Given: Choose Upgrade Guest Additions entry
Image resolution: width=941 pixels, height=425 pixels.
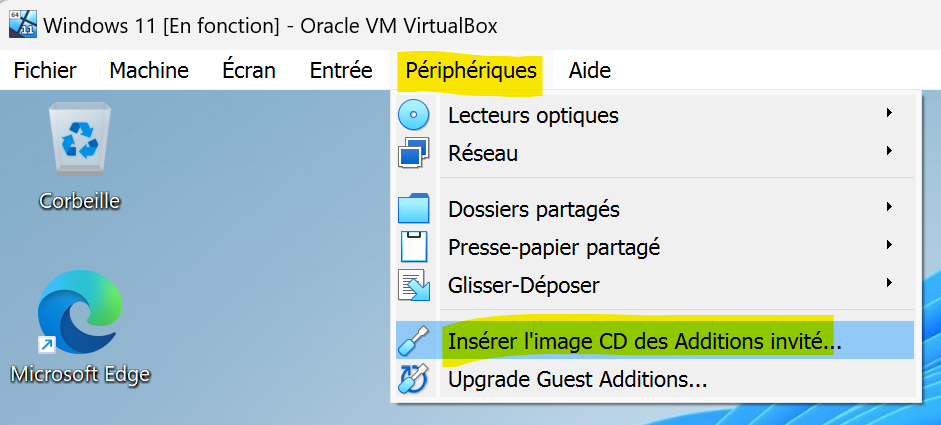Looking at the screenshot, I should pos(655,379).
